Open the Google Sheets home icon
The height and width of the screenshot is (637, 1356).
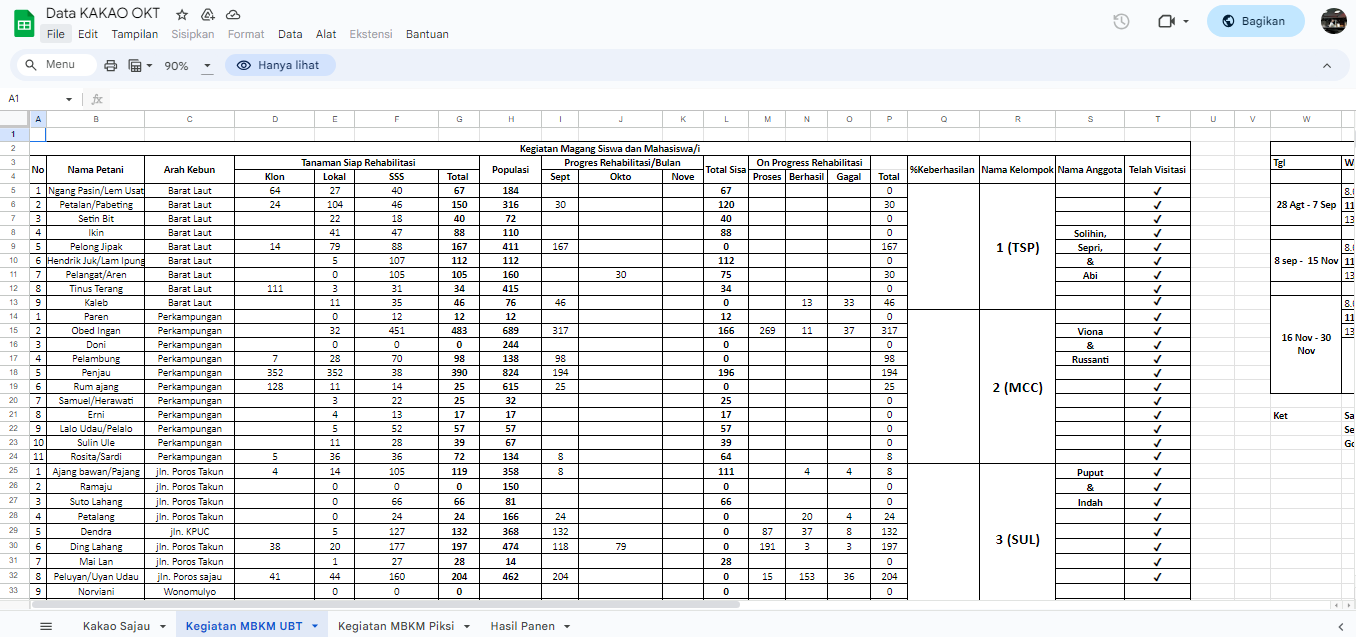coord(22,22)
